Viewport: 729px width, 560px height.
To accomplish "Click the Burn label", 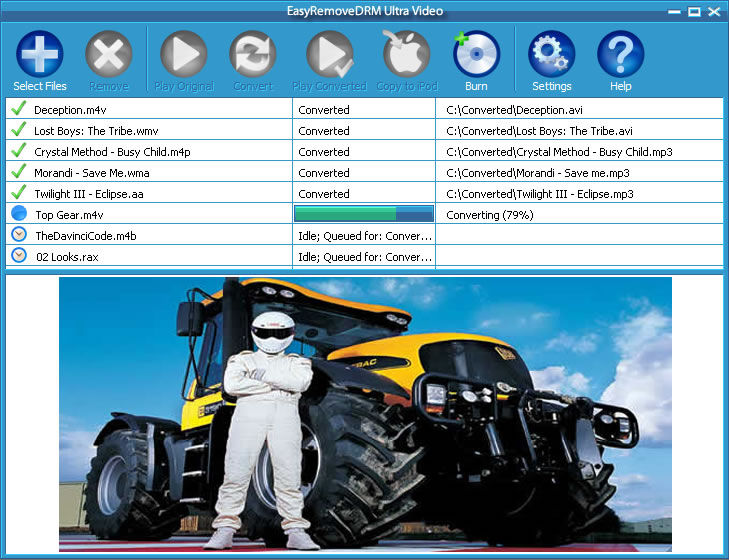I will (x=476, y=86).
